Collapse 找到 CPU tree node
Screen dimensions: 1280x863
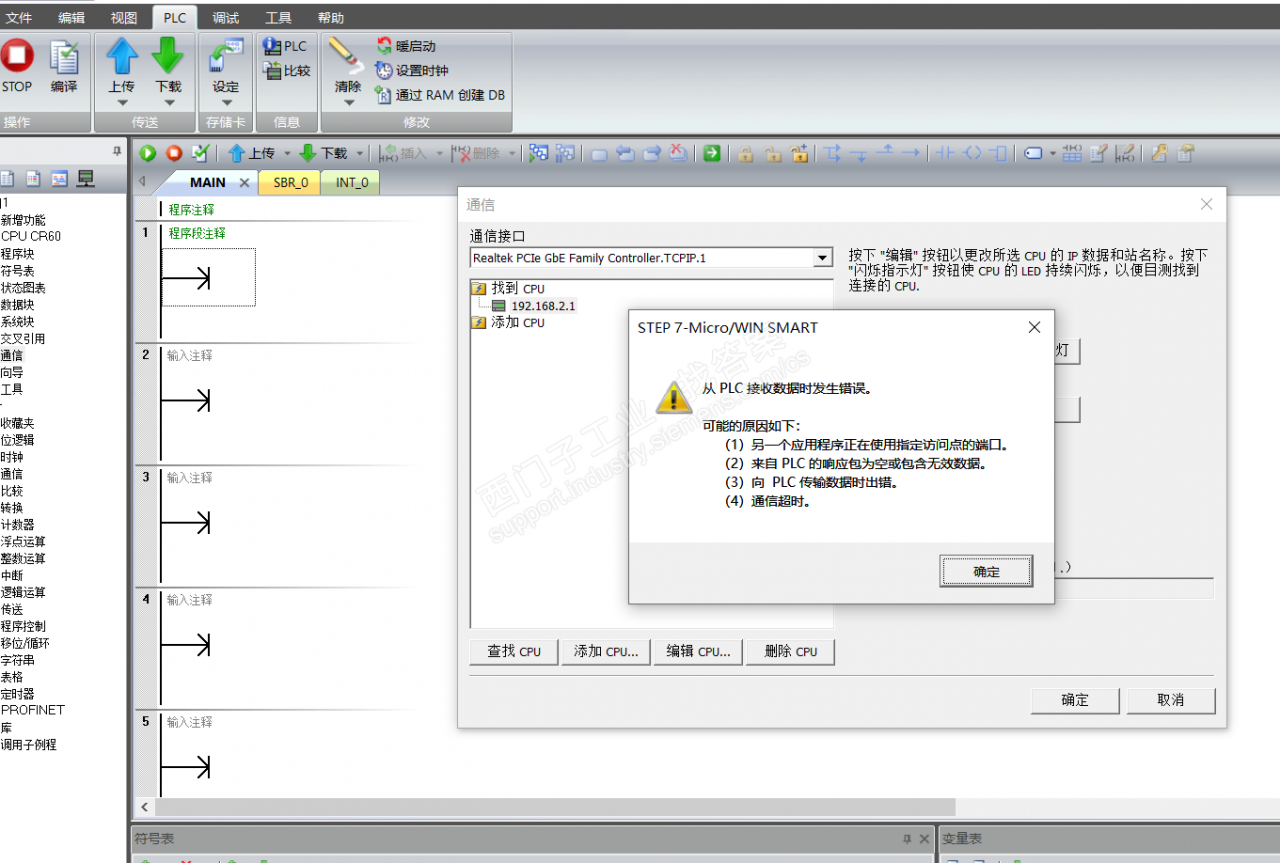[478, 288]
